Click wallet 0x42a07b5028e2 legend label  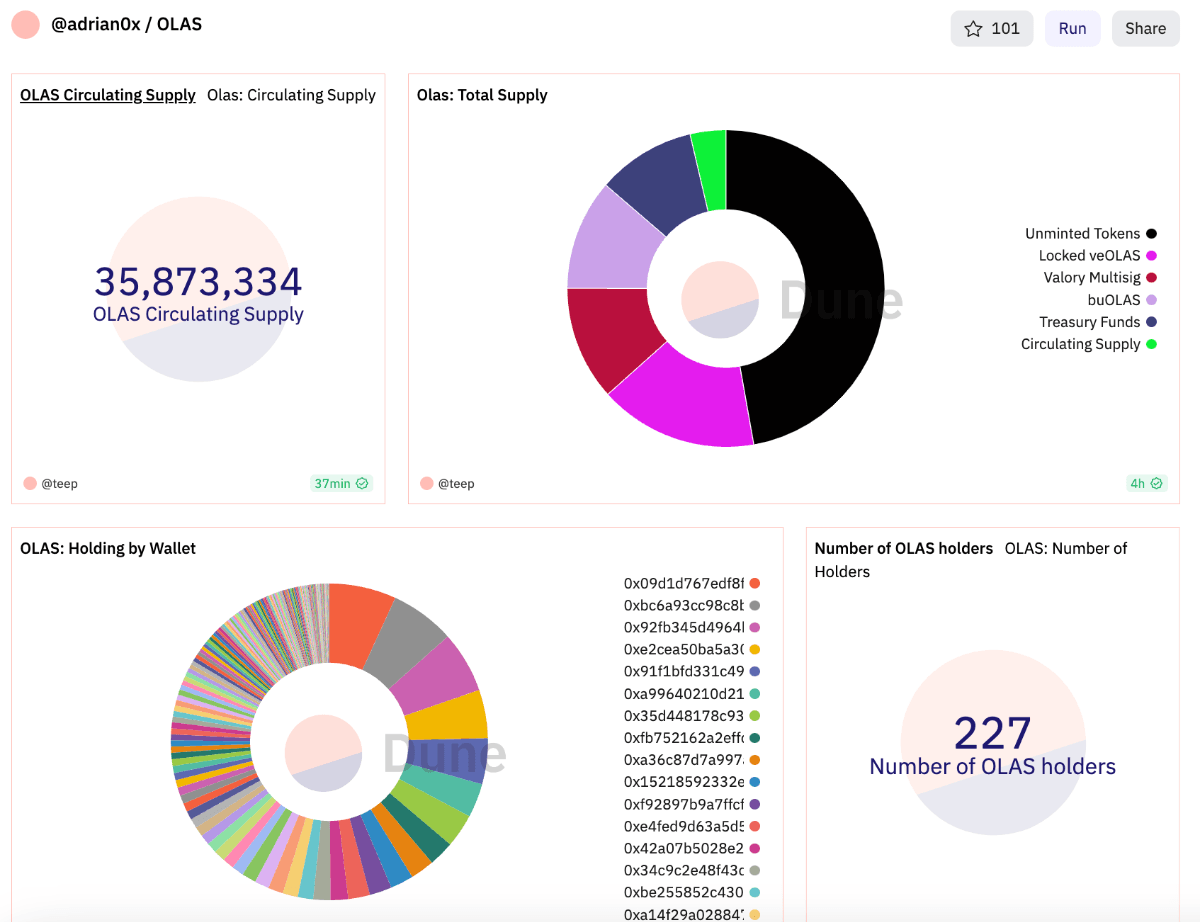[684, 848]
